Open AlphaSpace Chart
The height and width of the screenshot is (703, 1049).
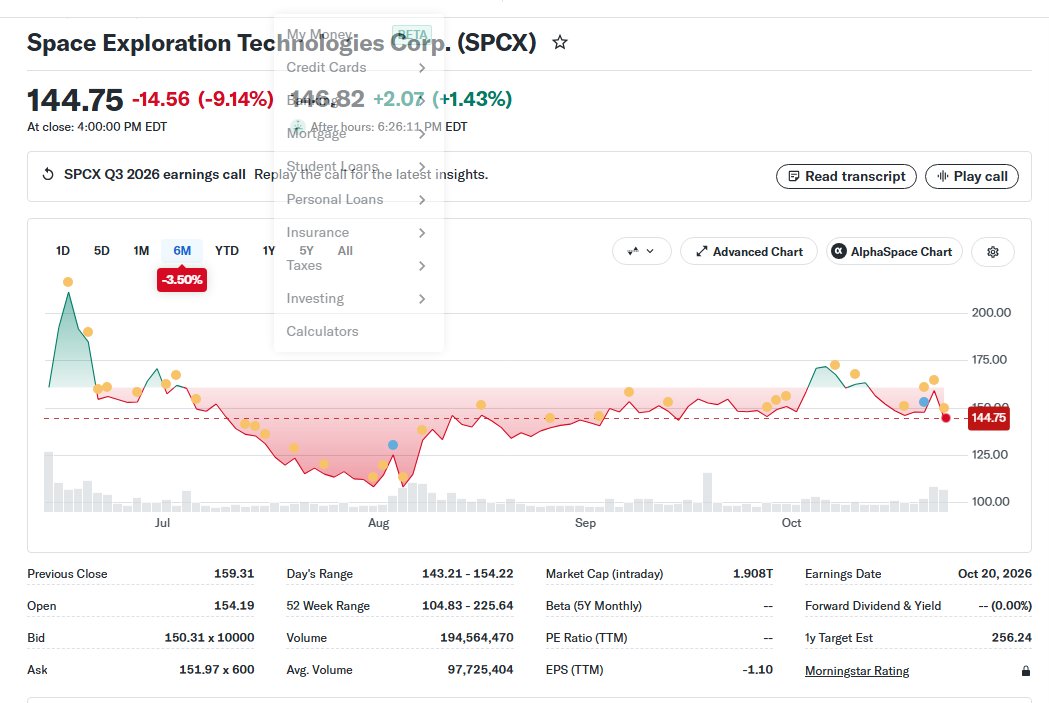tap(894, 252)
